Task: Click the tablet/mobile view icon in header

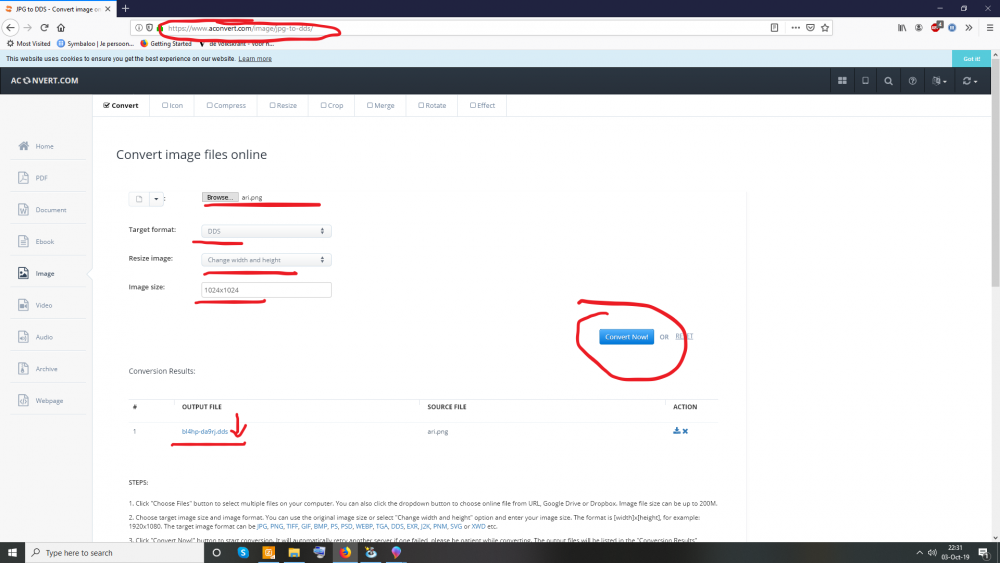Action: [x=865, y=81]
